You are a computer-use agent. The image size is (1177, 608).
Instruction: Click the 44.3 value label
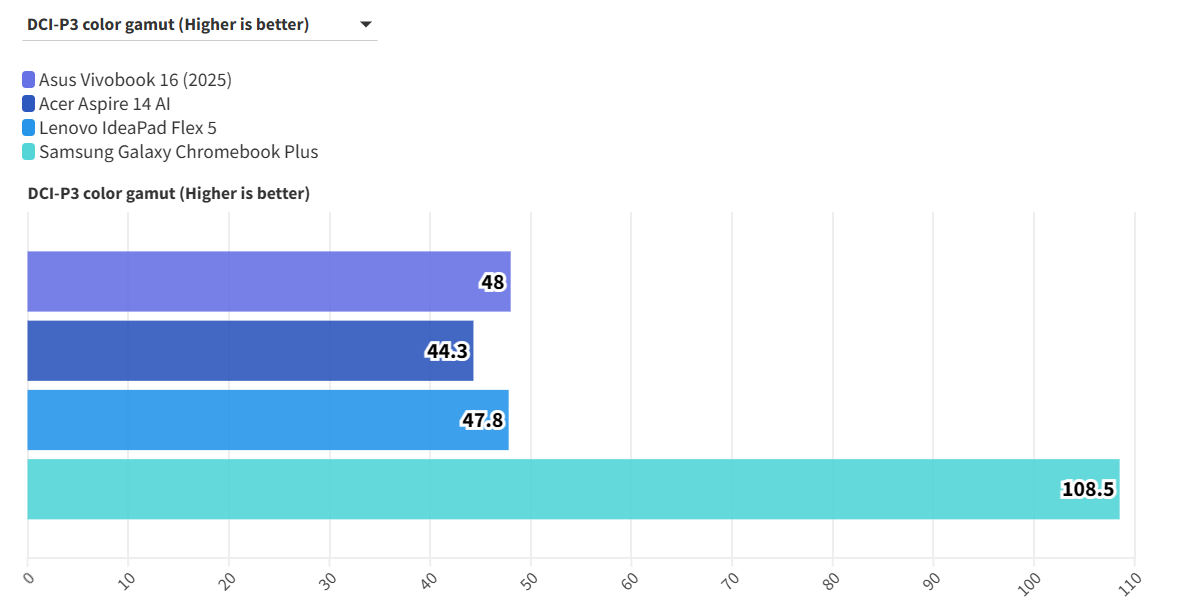point(447,351)
